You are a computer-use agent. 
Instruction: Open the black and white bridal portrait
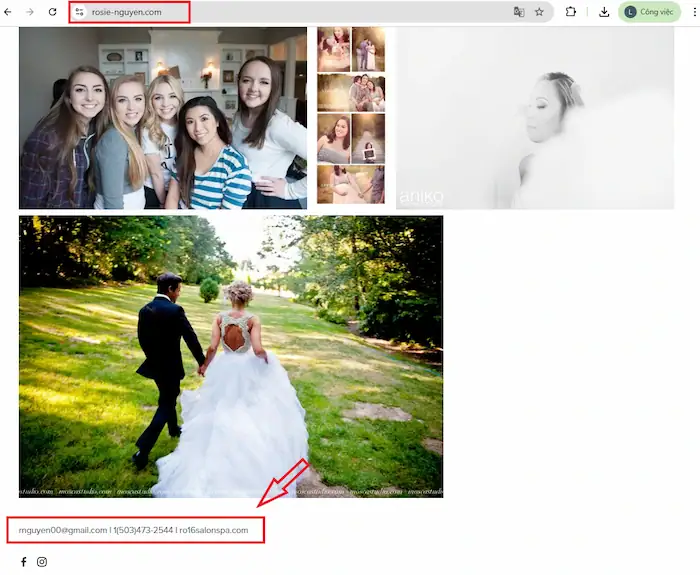535,118
